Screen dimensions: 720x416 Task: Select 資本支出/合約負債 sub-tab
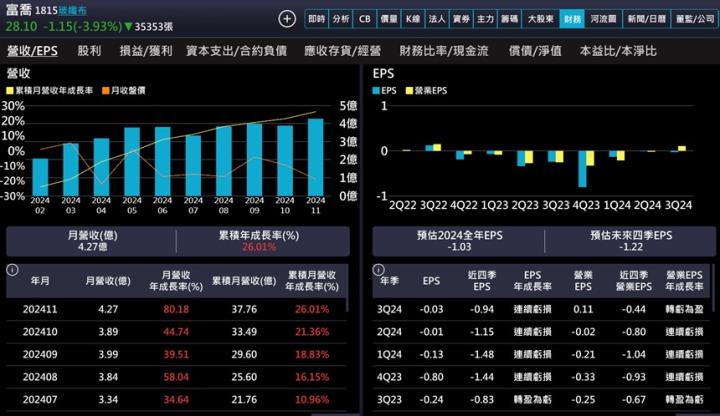coord(236,51)
